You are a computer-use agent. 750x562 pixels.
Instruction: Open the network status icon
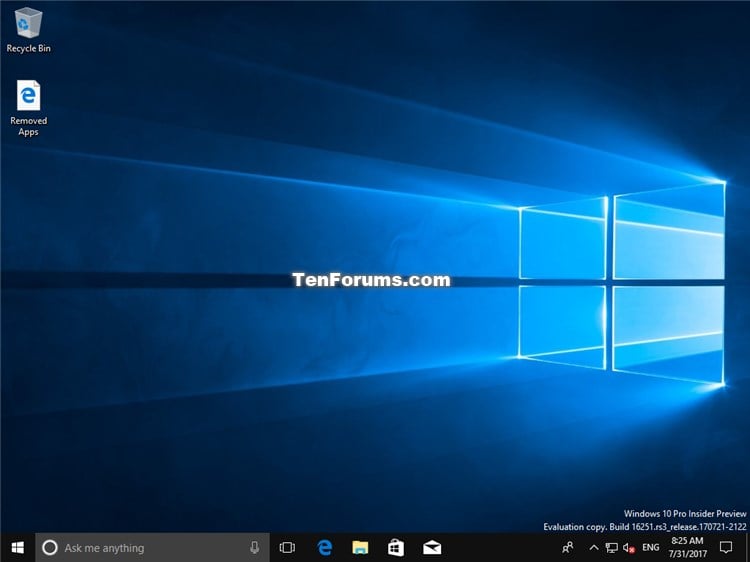click(x=611, y=548)
